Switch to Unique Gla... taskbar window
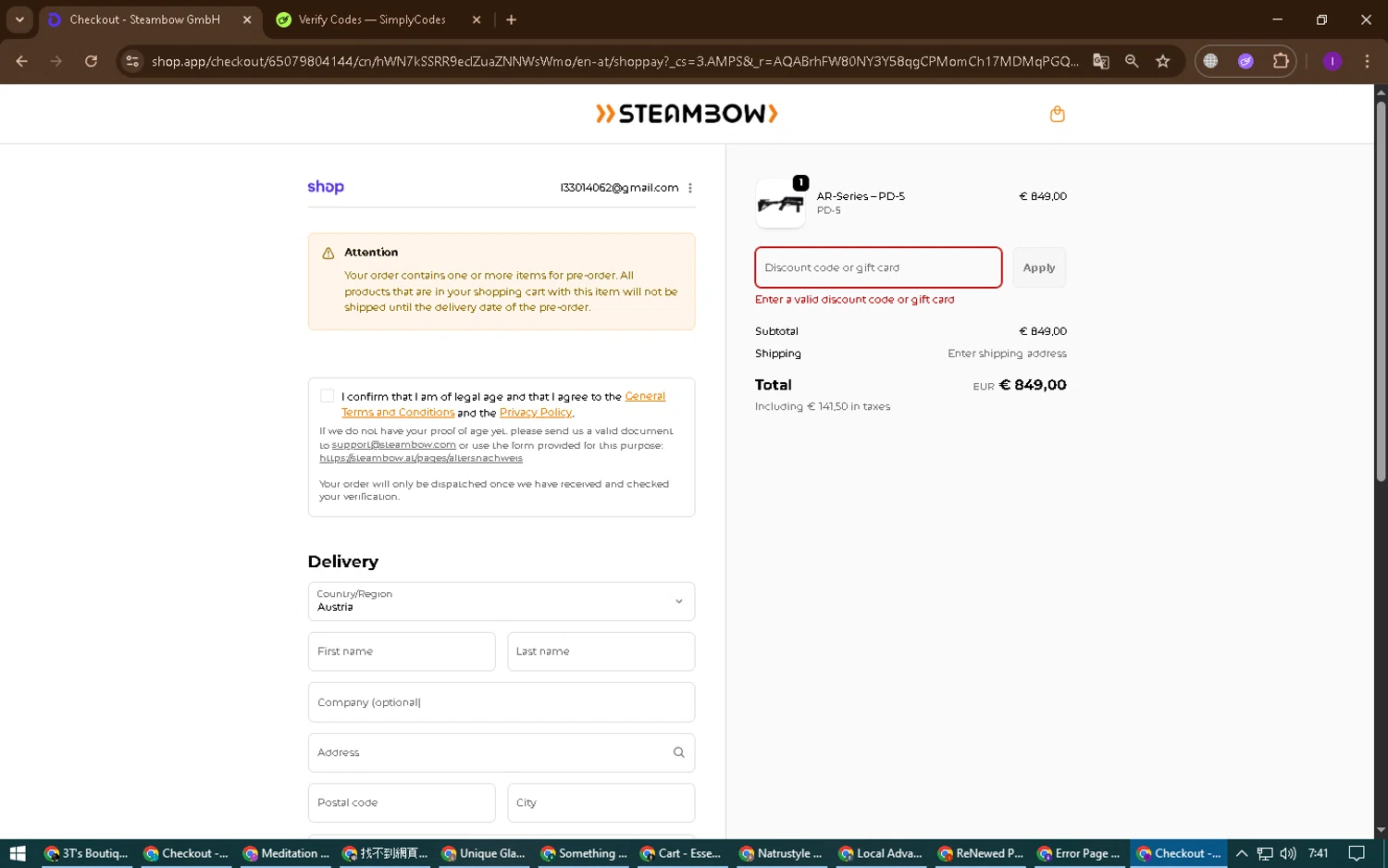 484,853
